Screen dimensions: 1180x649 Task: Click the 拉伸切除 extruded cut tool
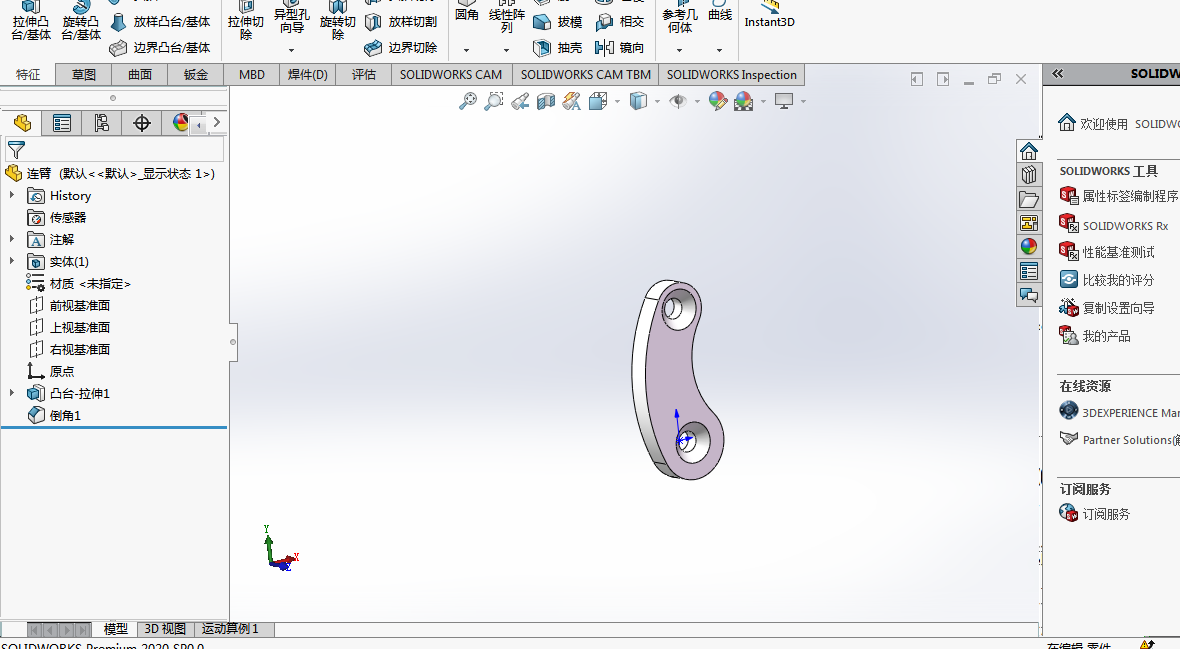[245, 18]
